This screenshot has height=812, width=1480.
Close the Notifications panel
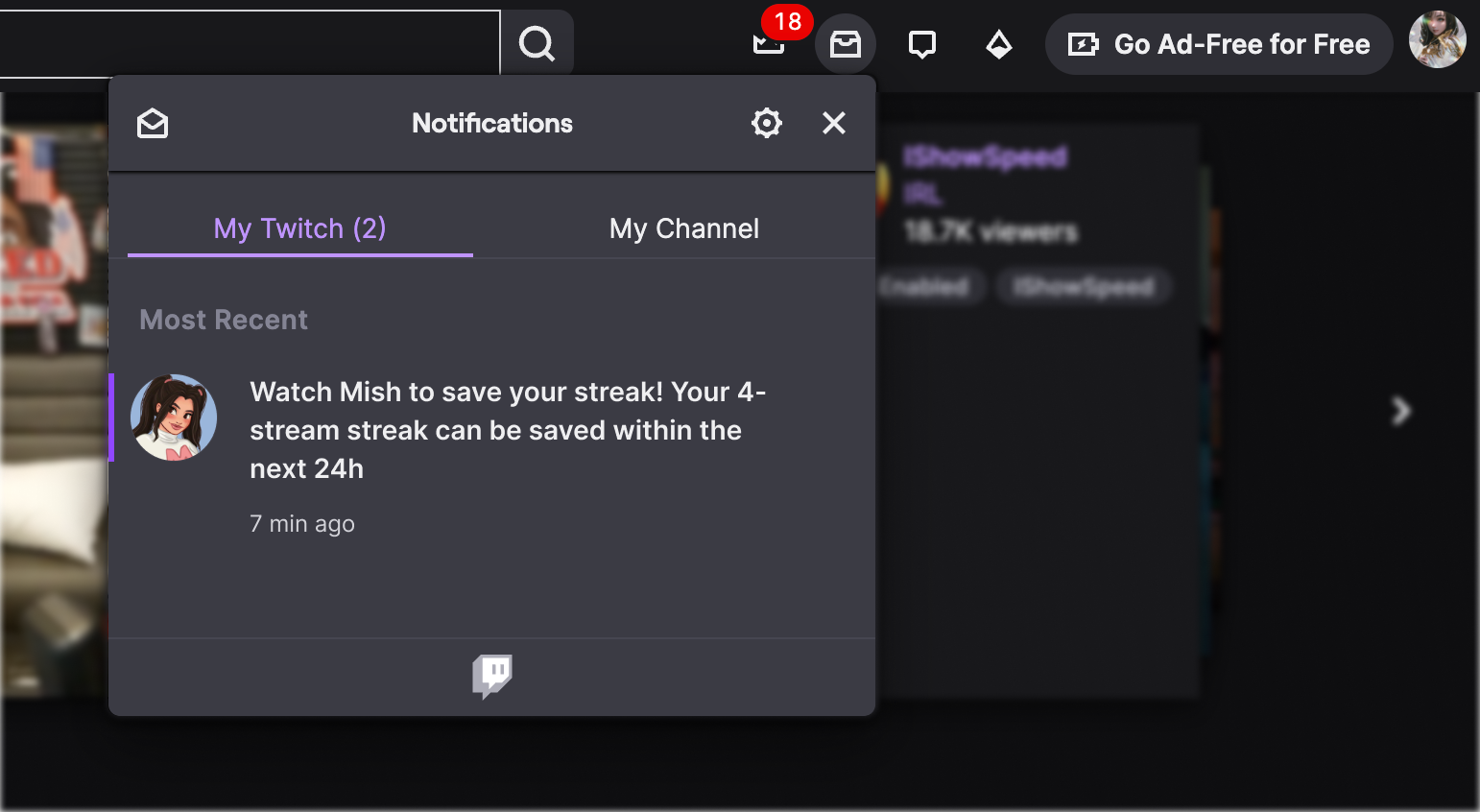click(833, 123)
